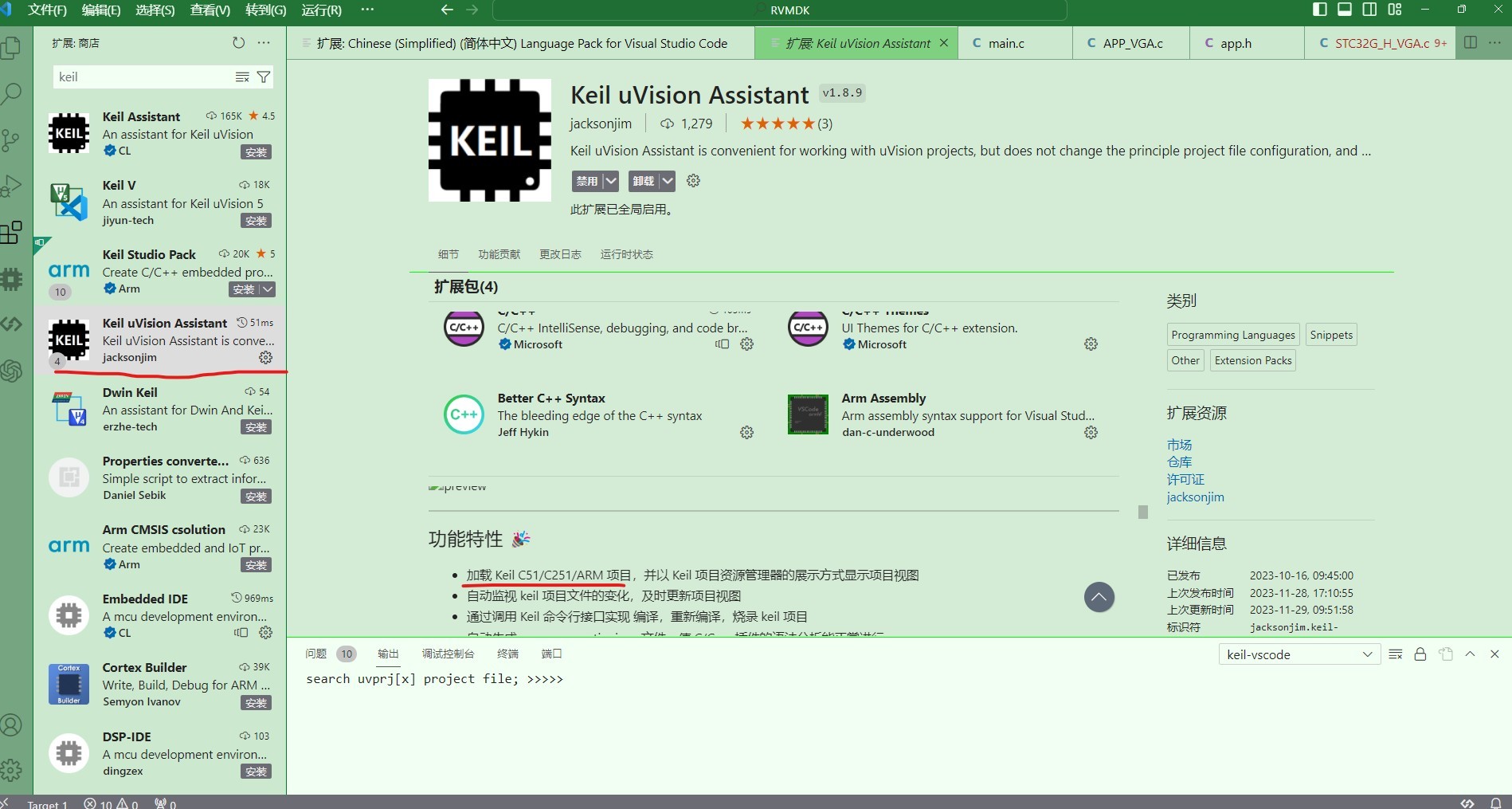Toggle the primary side bar layout button

pos(1320,10)
